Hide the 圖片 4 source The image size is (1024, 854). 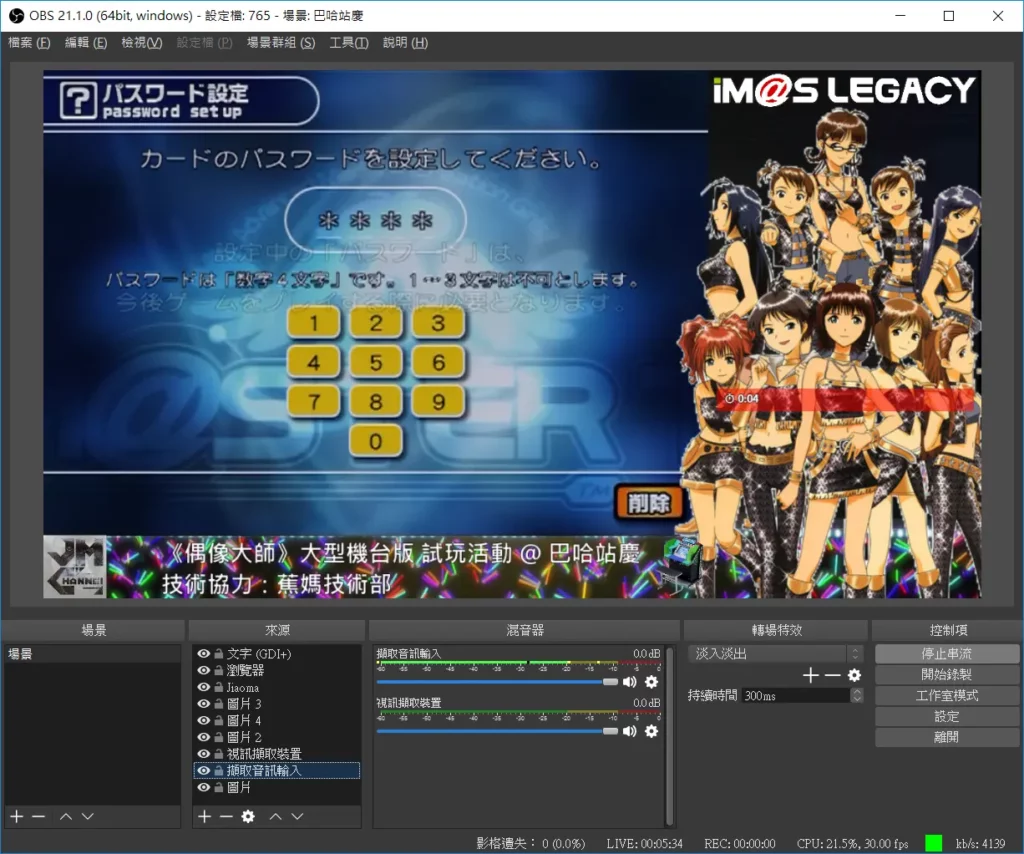204,721
